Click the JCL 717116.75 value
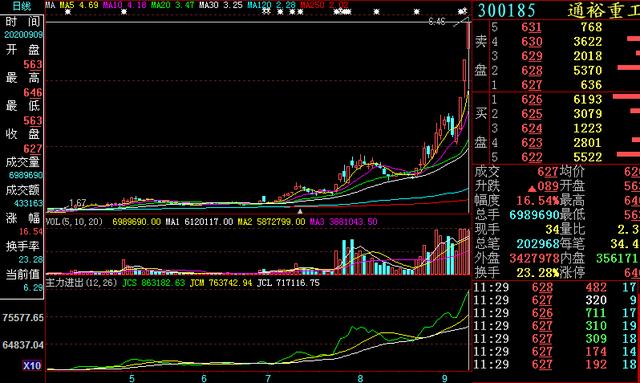Viewport: 640px width, 383px height. [288, 283]
